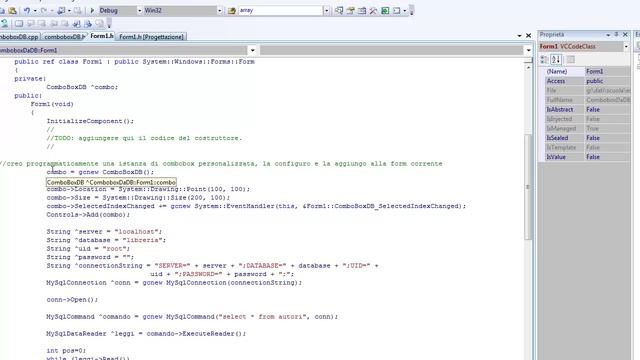
Task: Click the Other Windows toolbar icon
Action: [396, 11]
